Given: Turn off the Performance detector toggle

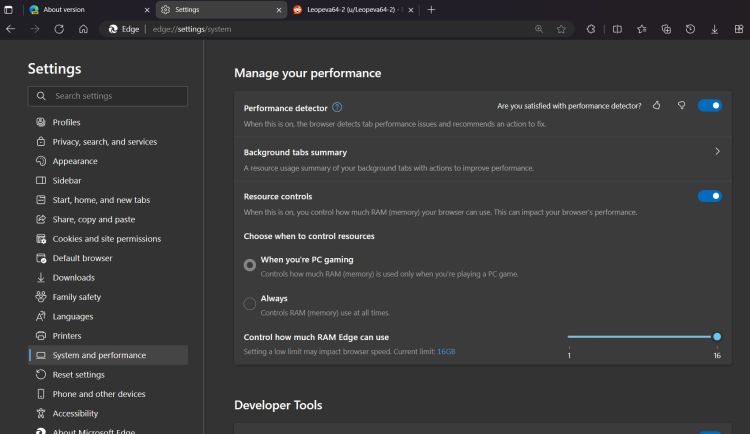Looking at the screenshot, I should coord(710,105).
